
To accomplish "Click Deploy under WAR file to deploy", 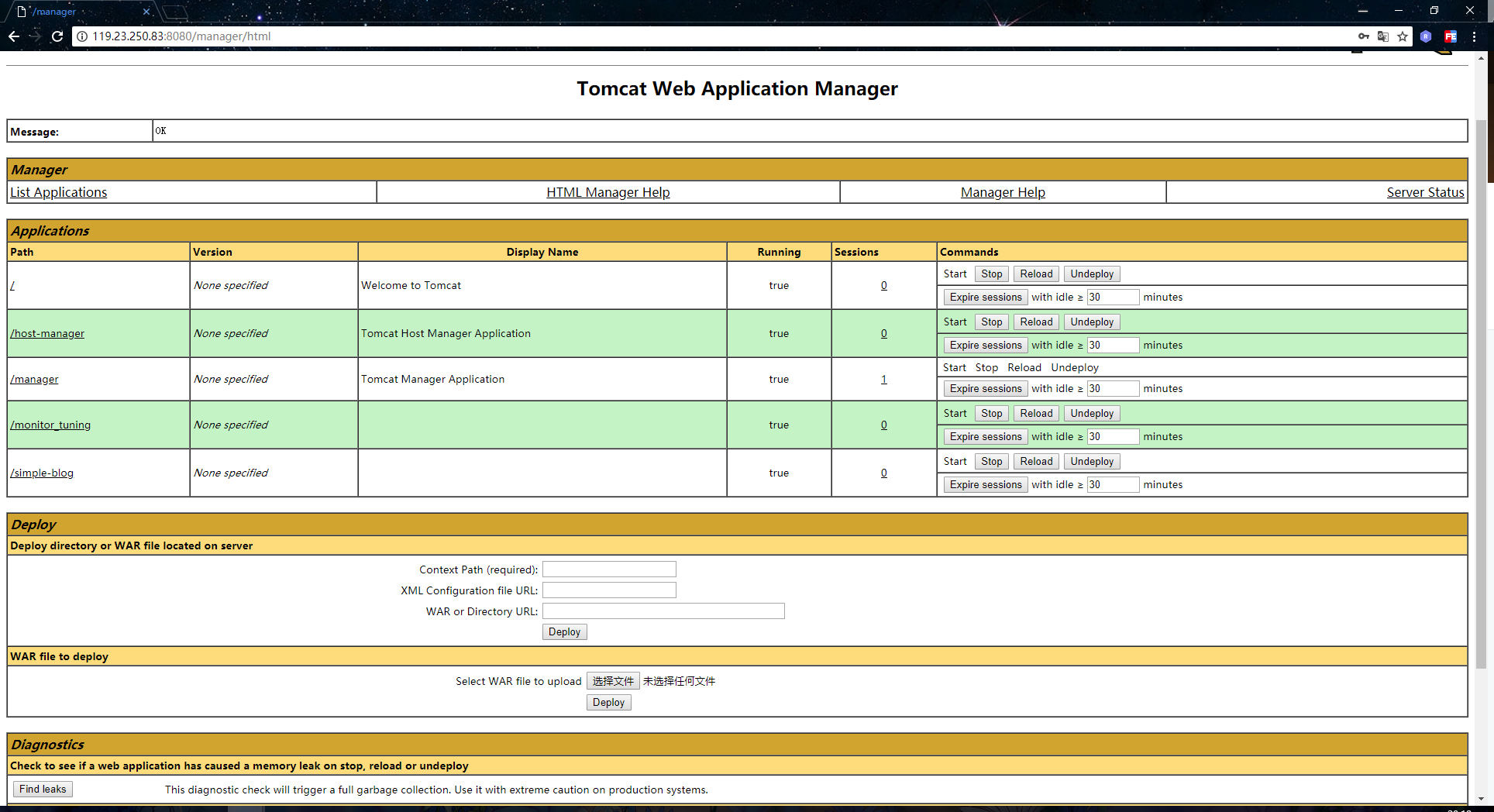I will click(608, 702).
